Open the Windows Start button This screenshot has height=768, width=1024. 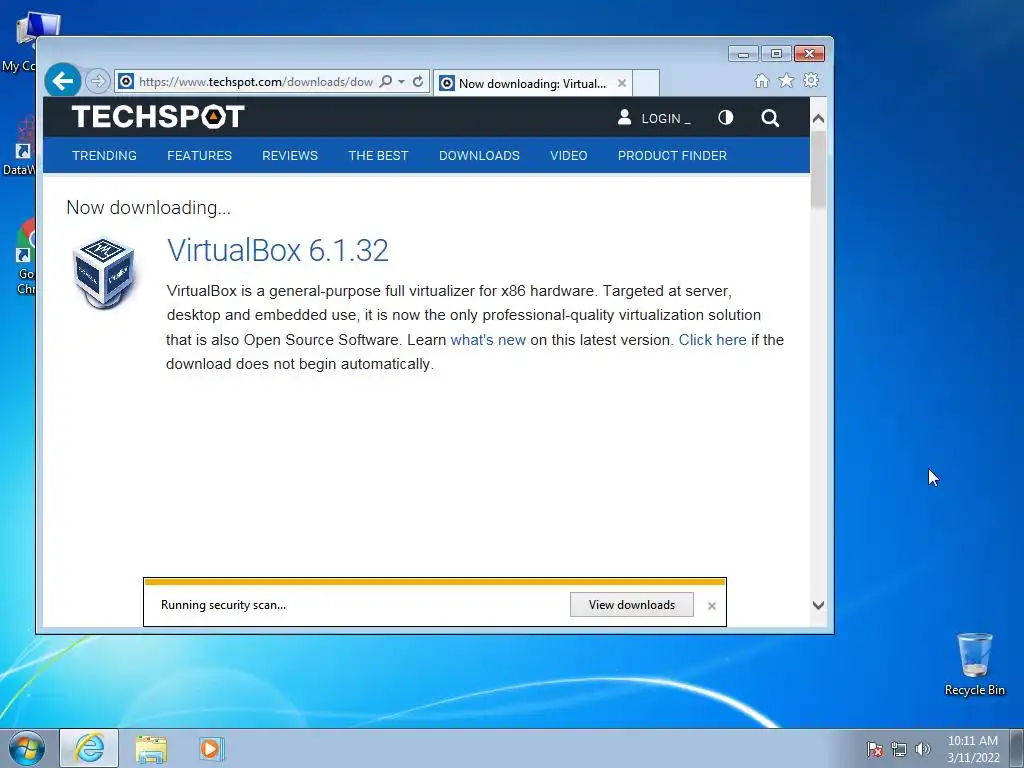point(26,748)
